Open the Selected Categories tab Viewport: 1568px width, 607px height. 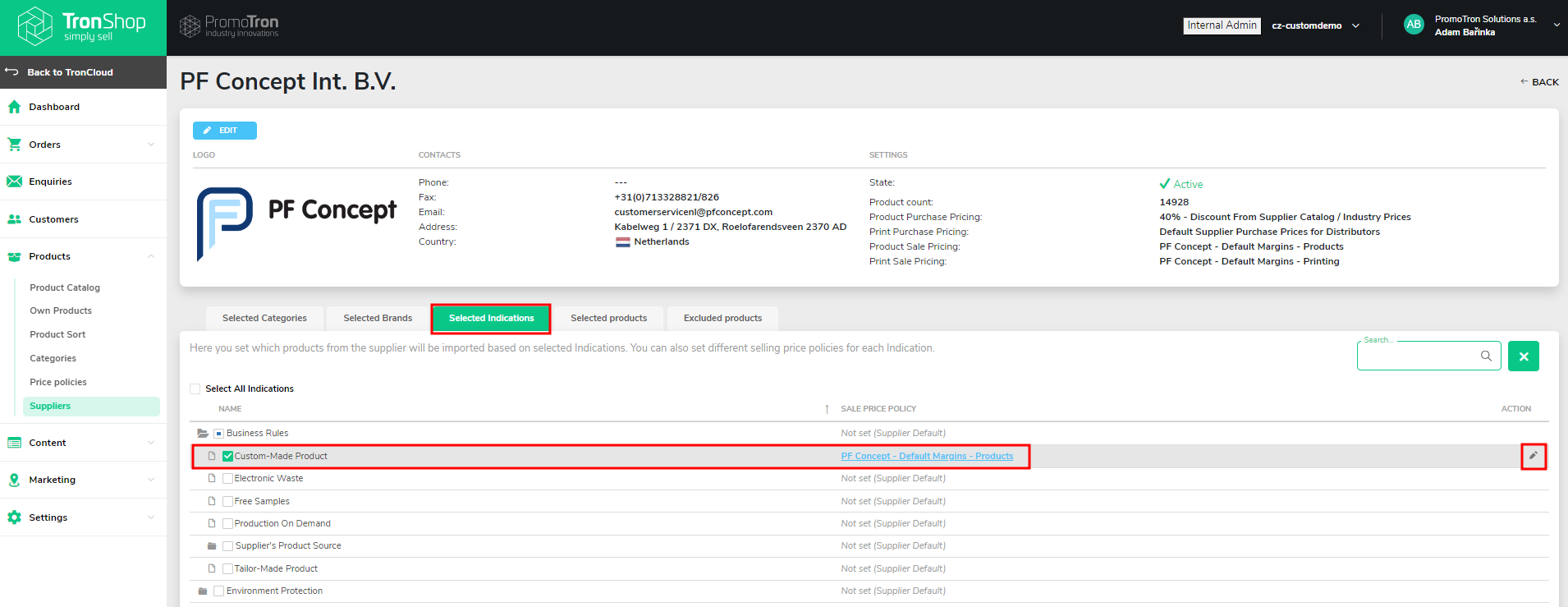click(264, 318)
